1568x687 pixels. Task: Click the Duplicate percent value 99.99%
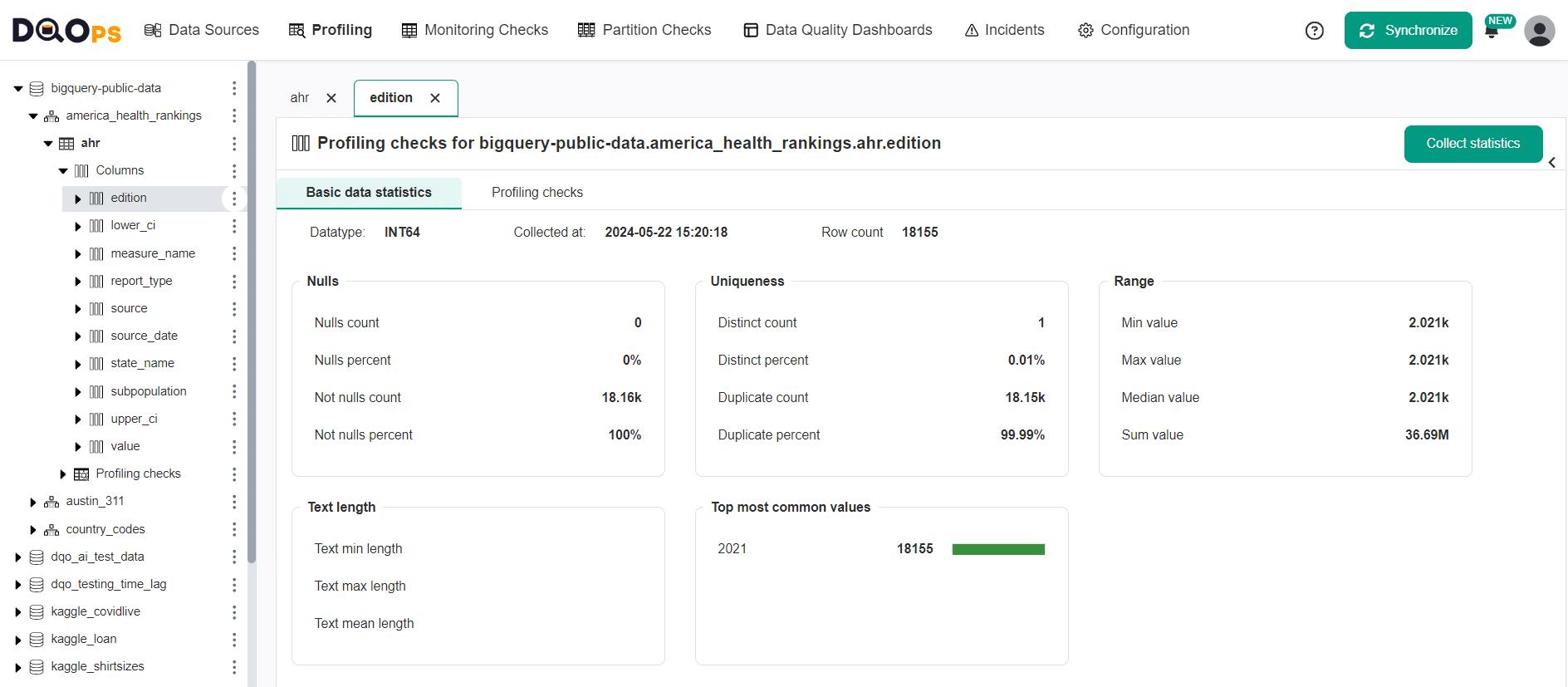pos(1022,434)
